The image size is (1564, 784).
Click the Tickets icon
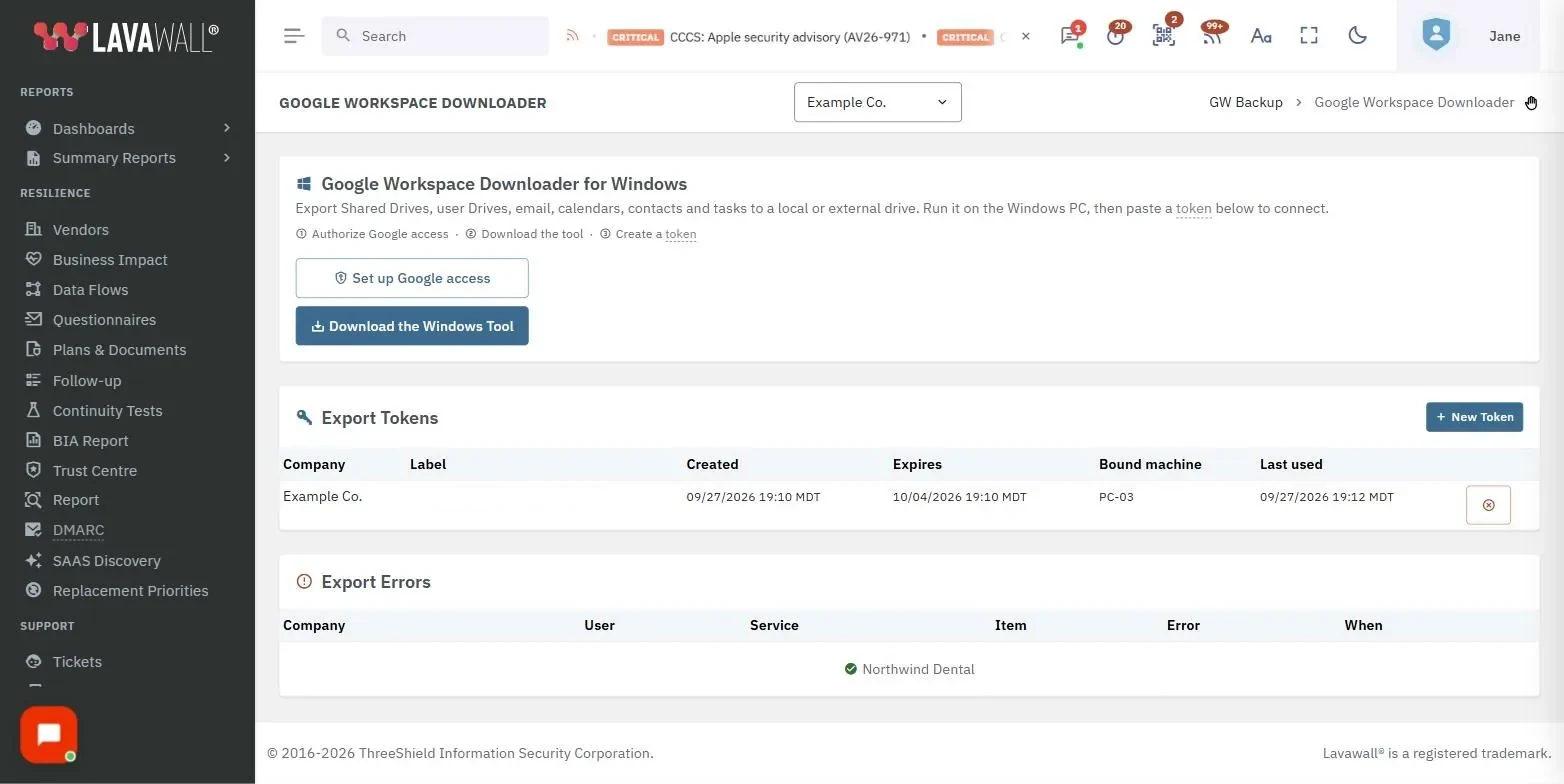[x=33, y=661]
